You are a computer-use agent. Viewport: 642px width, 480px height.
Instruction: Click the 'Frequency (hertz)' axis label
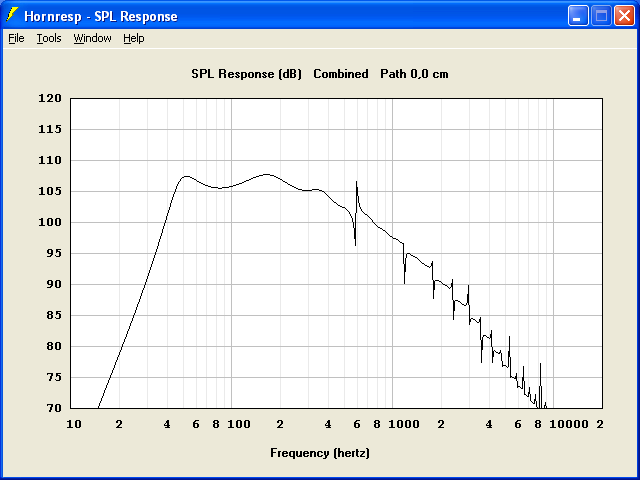coord(320,453)
